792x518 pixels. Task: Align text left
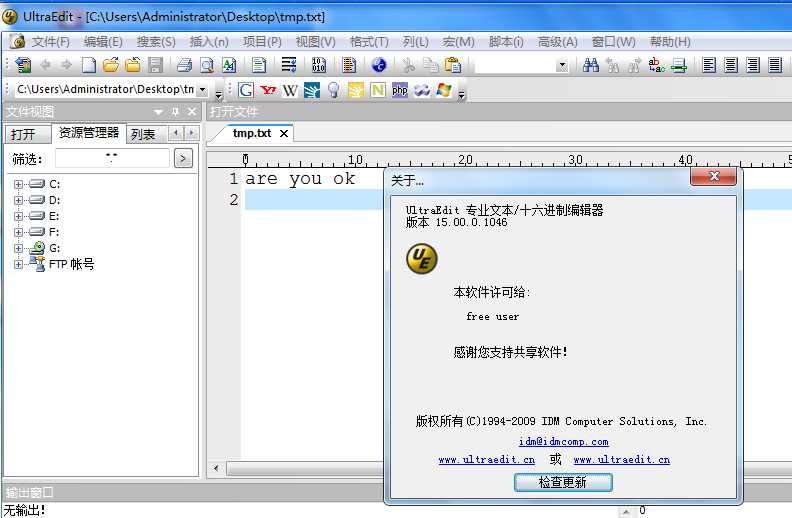pos(709,65)
